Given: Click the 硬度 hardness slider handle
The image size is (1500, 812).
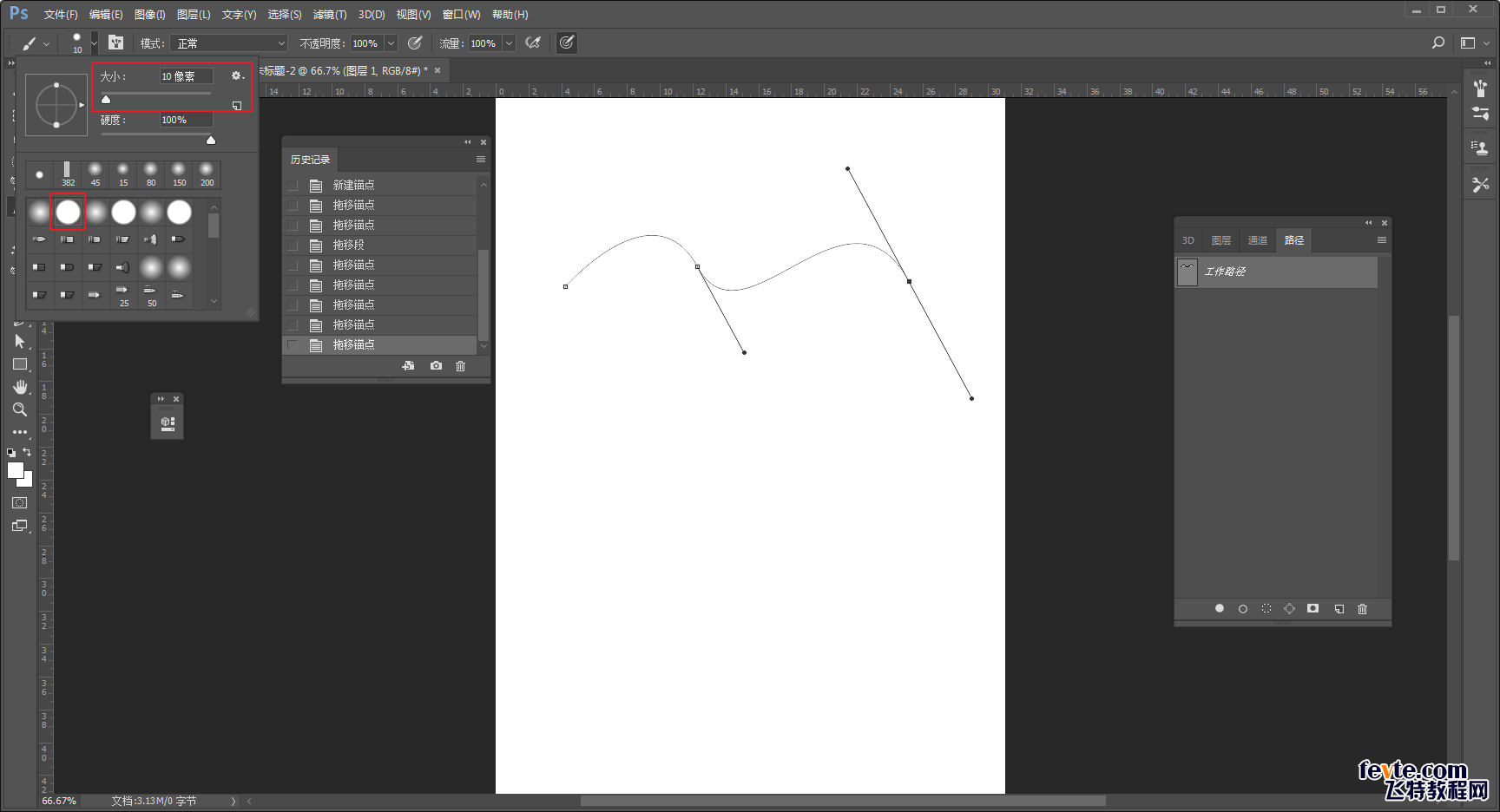Looking at the screenshot, I should (x=211, y=140).
